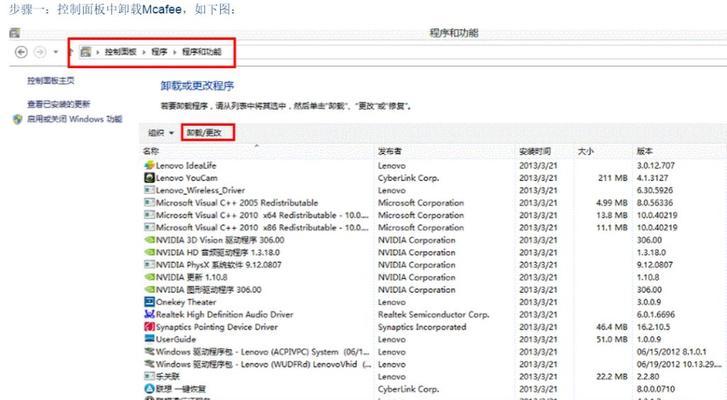This screenshot has height=400, width=727.
Task: Sort by 发布者 column header
Action: (389, 151)
